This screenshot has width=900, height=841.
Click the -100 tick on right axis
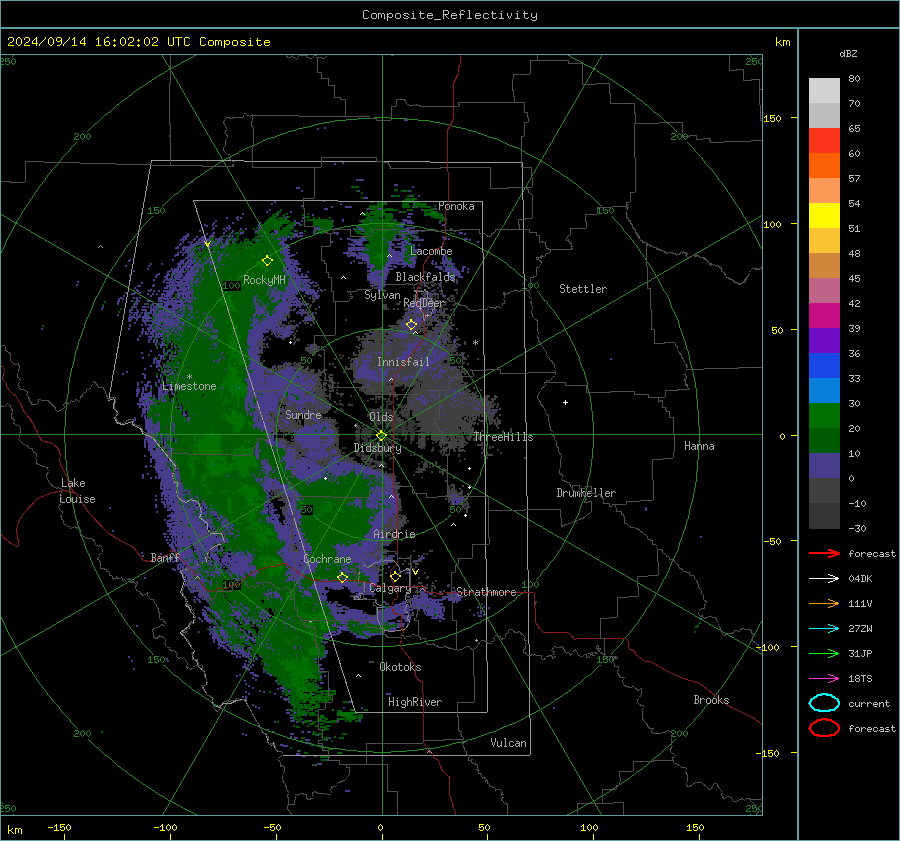(767, 647)
